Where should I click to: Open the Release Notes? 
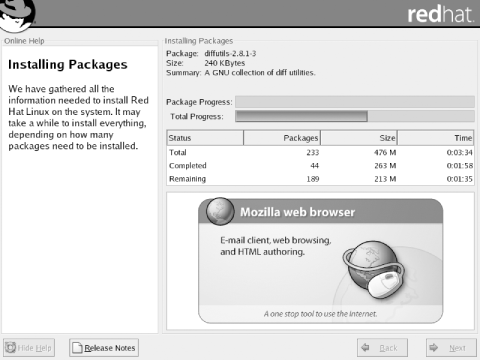coord(104,348)
